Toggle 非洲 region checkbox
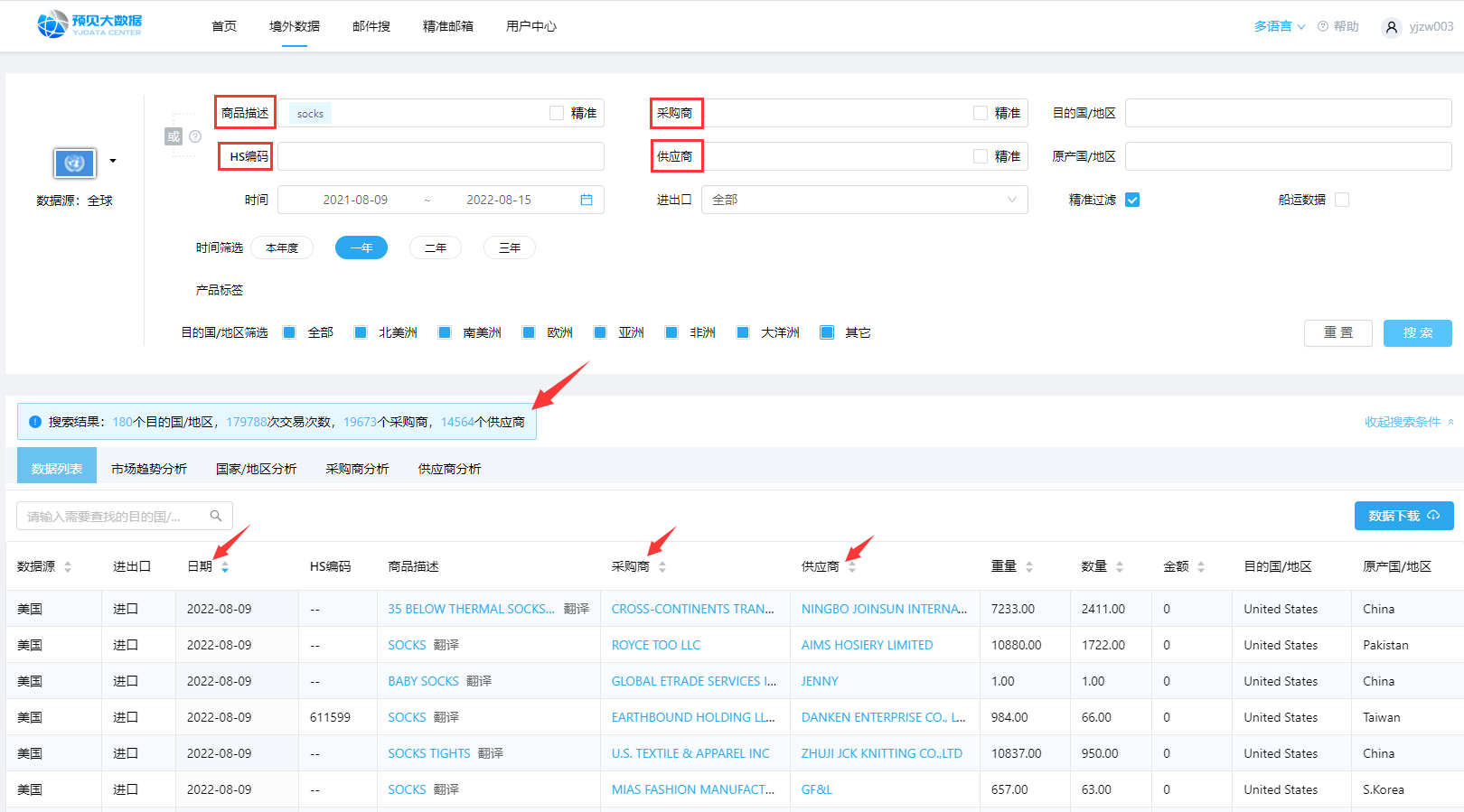Image resolution: width=1464 pixels, height=812 pixels. click(671, 332)
